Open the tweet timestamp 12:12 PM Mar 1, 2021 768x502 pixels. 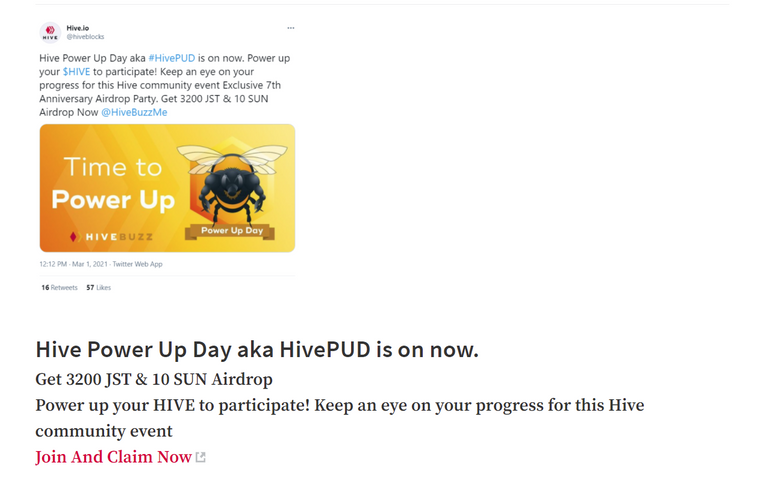click(73, 264)
